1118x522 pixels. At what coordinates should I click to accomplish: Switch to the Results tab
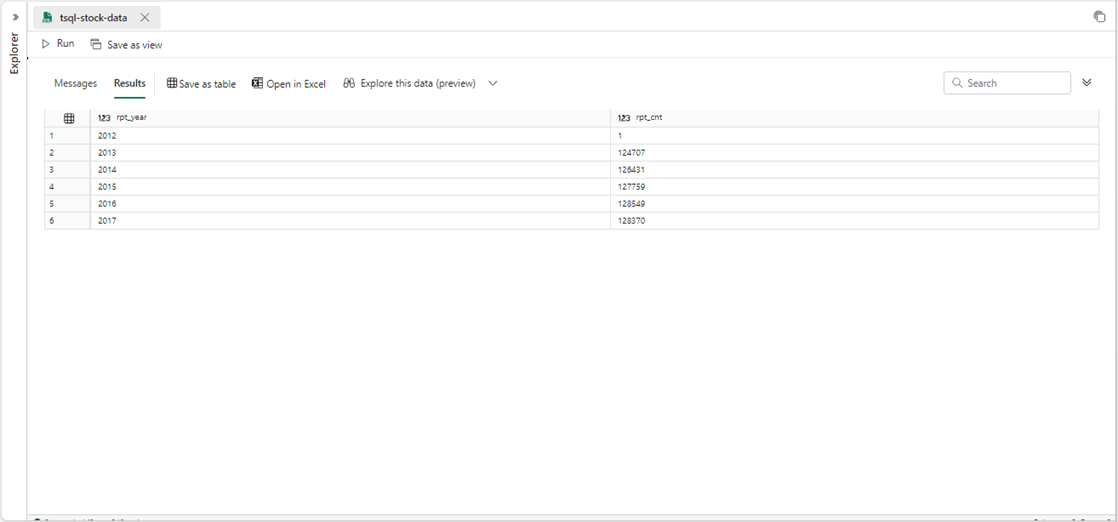[x=130, y=83]
